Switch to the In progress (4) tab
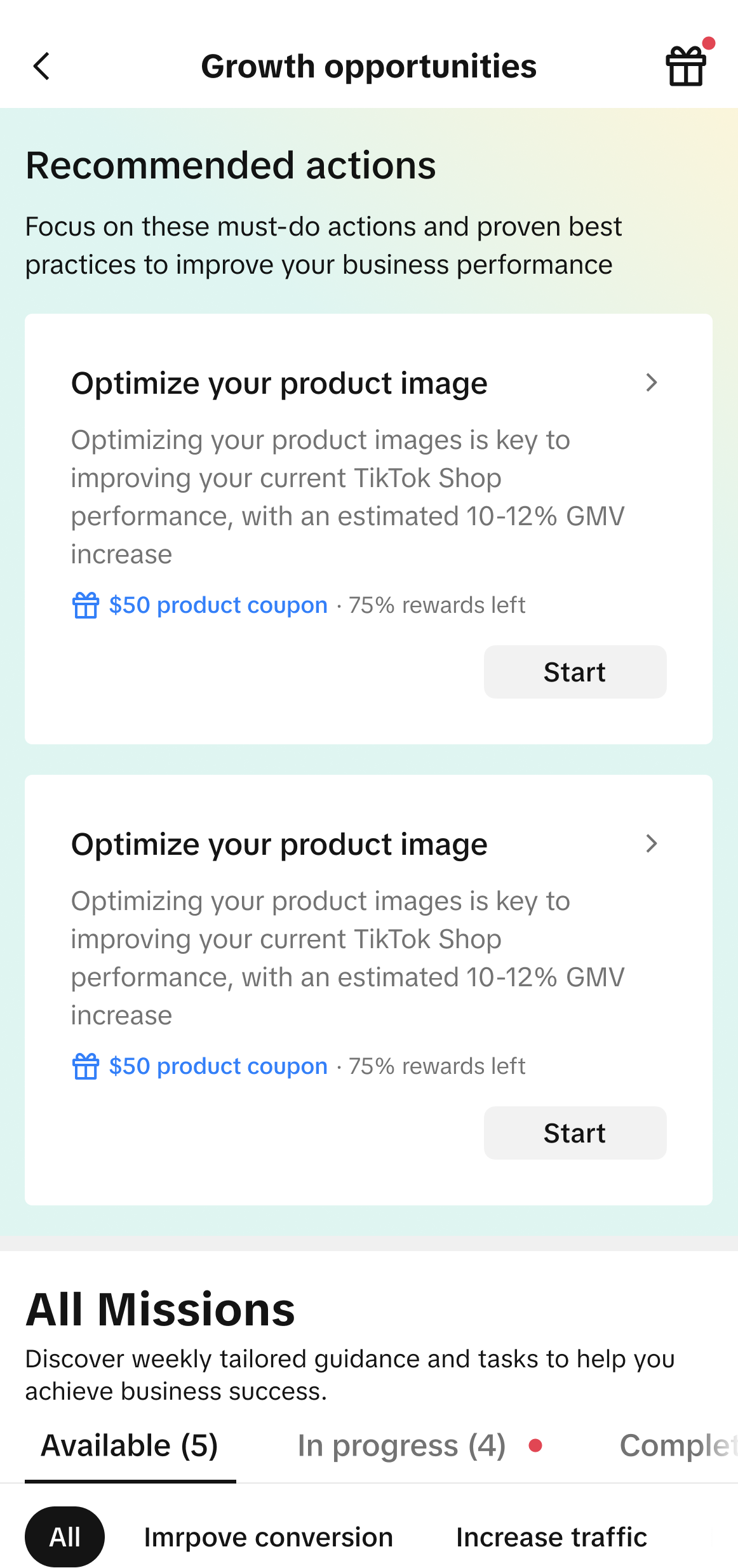Image resolution: width=738 pixels, height=1568 pixels. tap(401, 1445)
